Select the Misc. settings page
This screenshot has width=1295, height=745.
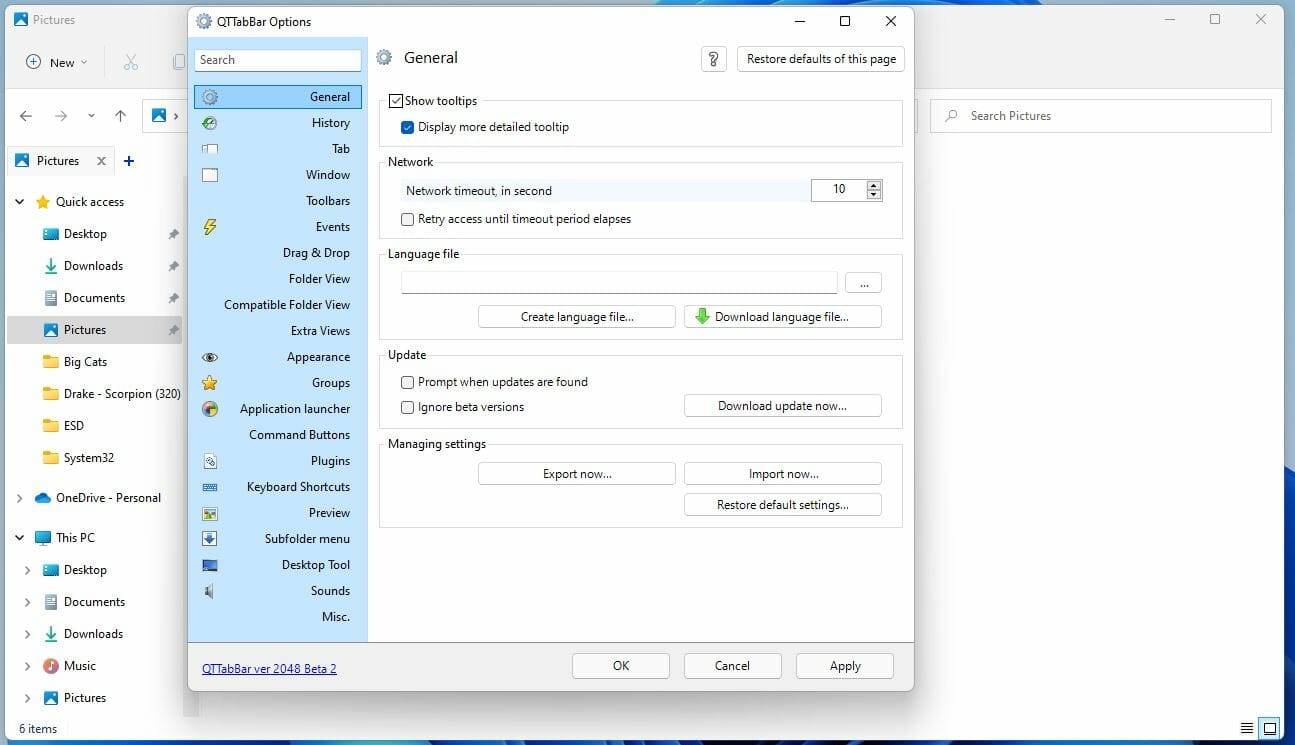click(336, 617)
